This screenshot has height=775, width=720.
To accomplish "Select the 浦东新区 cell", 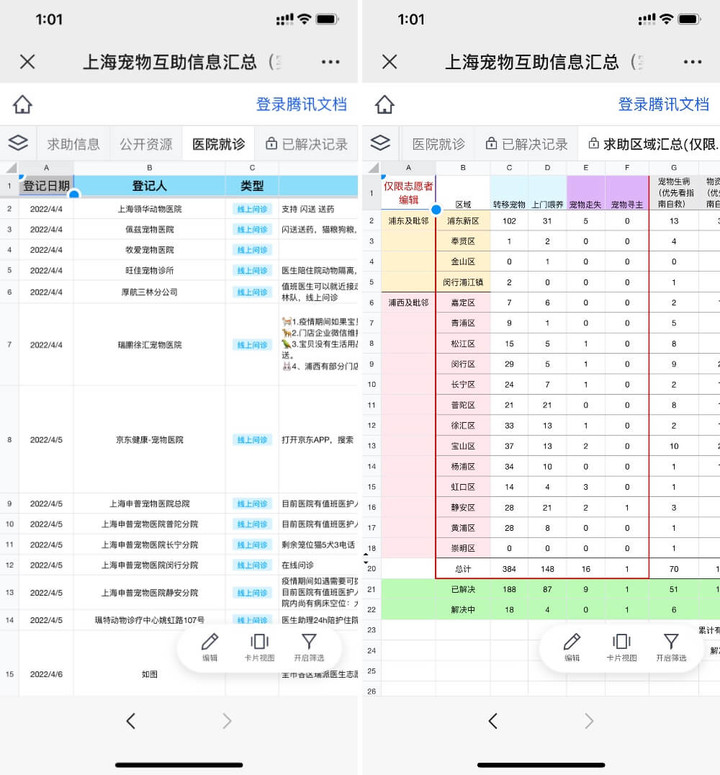I will 463,221.
